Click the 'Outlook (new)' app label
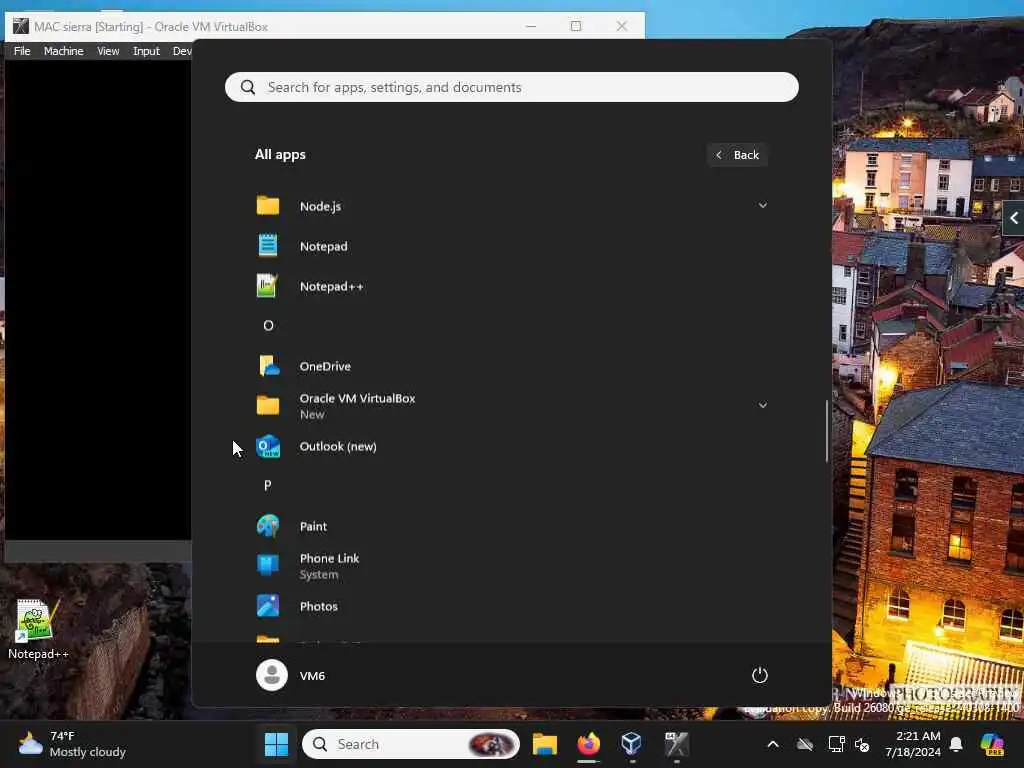The width and height of the screenshot is (1024, 768). (x=338, y=447)
